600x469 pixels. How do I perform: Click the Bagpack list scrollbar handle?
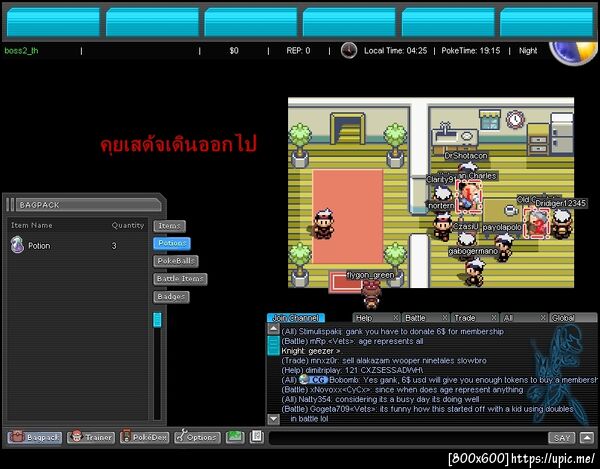click(x=157, y=320)
